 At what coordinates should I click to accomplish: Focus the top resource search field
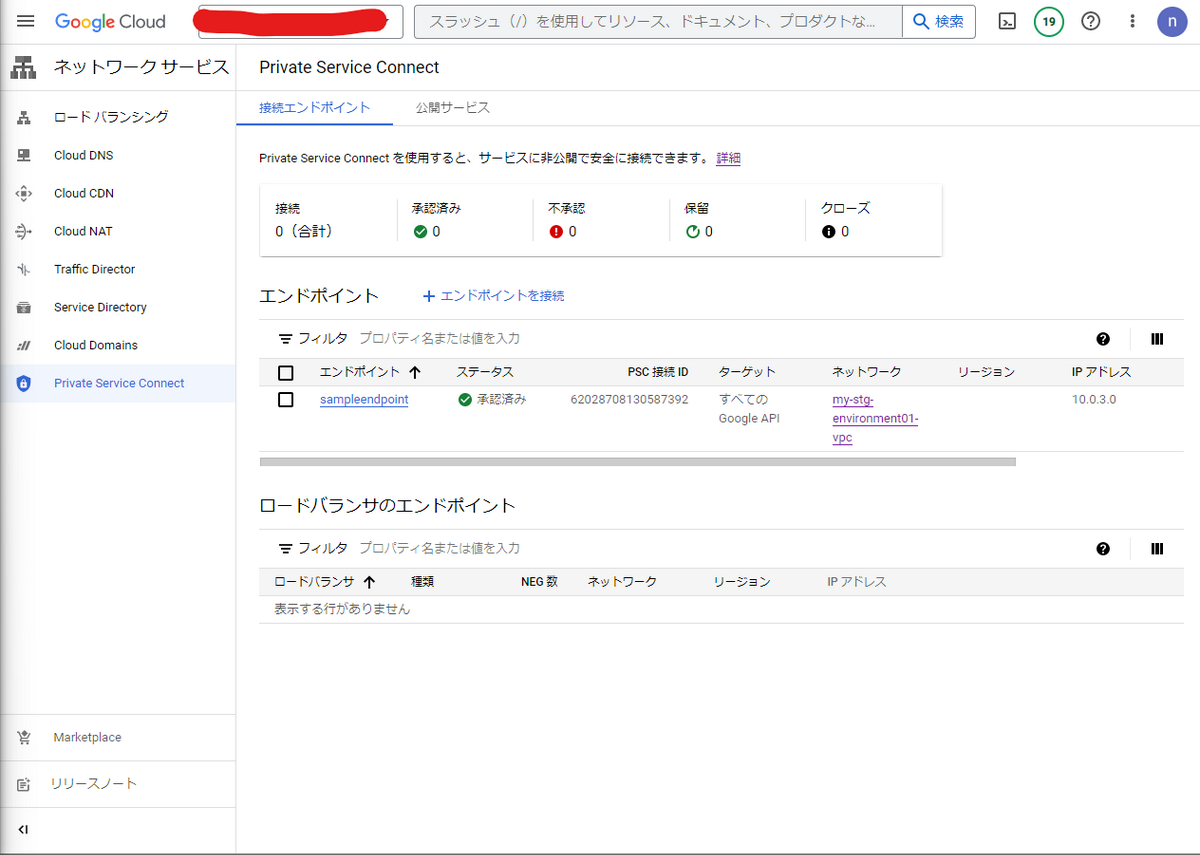(658, 21)
